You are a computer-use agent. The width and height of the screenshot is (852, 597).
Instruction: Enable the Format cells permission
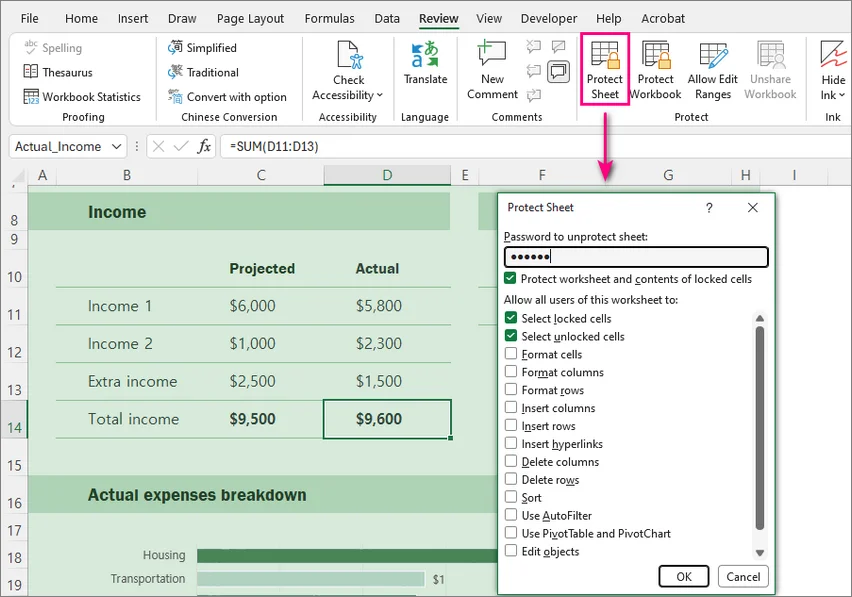(x=511, y=354)
